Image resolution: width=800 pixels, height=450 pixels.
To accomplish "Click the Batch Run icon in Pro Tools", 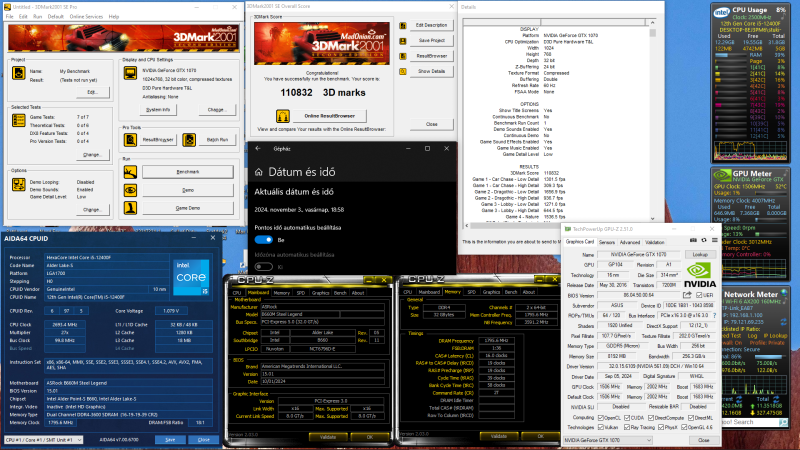I will [x=189, y=139].
